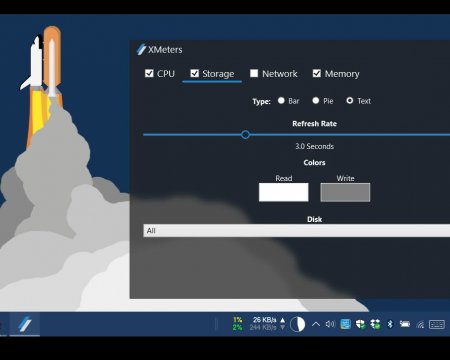Screen dimensions: 450x360
Task: Show hidden tray icons chevron
Action: click(x=316, y=324)
